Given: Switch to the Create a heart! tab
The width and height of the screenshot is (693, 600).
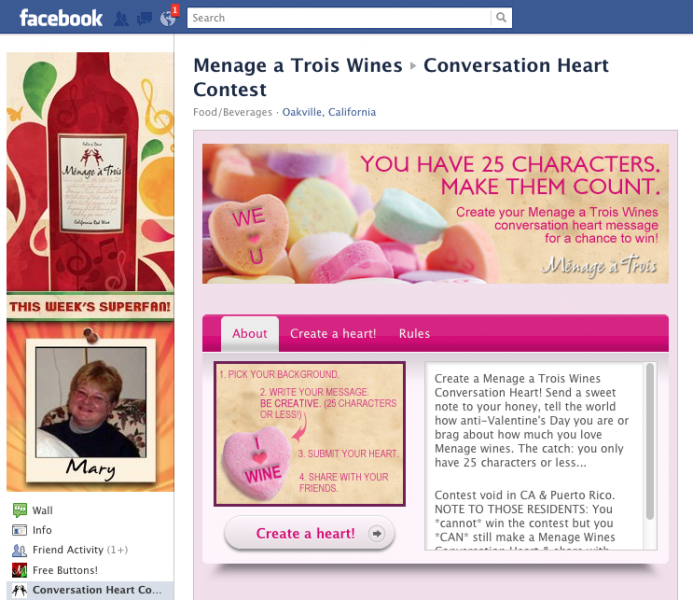Looking at the screenshot, I should [333, 334].
